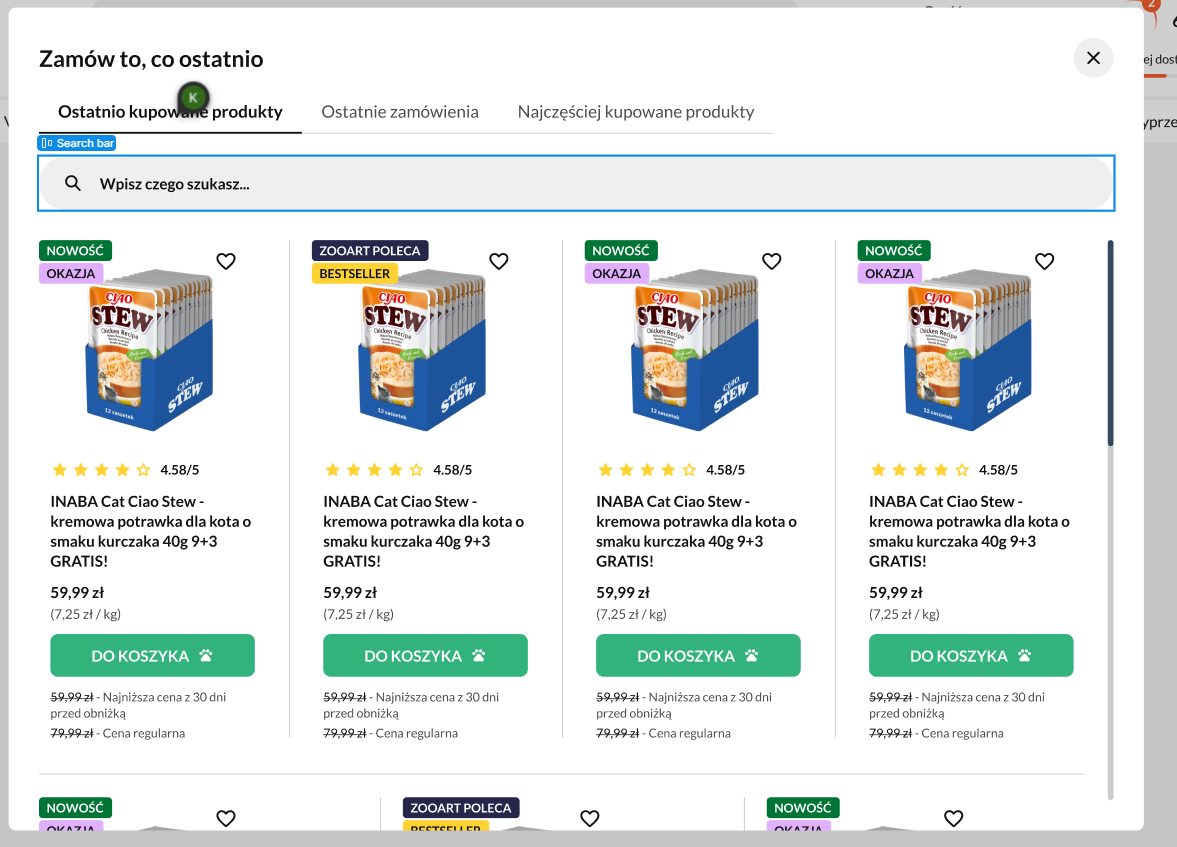The width and height of the screenshot is (1177, 847).
Task: Close the reorder dialog
Action: click(x=1093, y=58)
